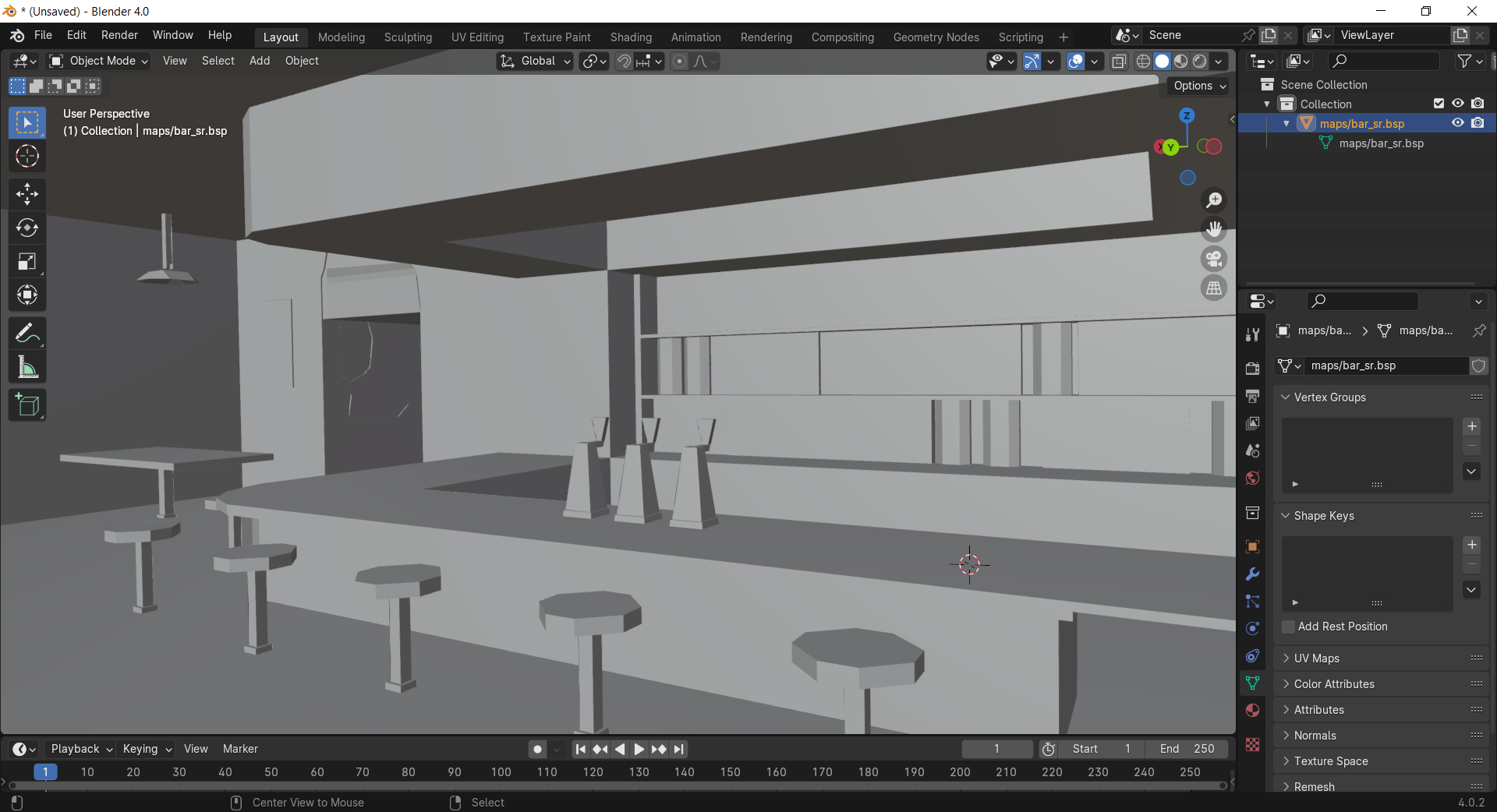Image resolution: width=1497 pixels, height=812 pixels.
Task: Open the Material properties tab
Action: [x=1253, y=710]
